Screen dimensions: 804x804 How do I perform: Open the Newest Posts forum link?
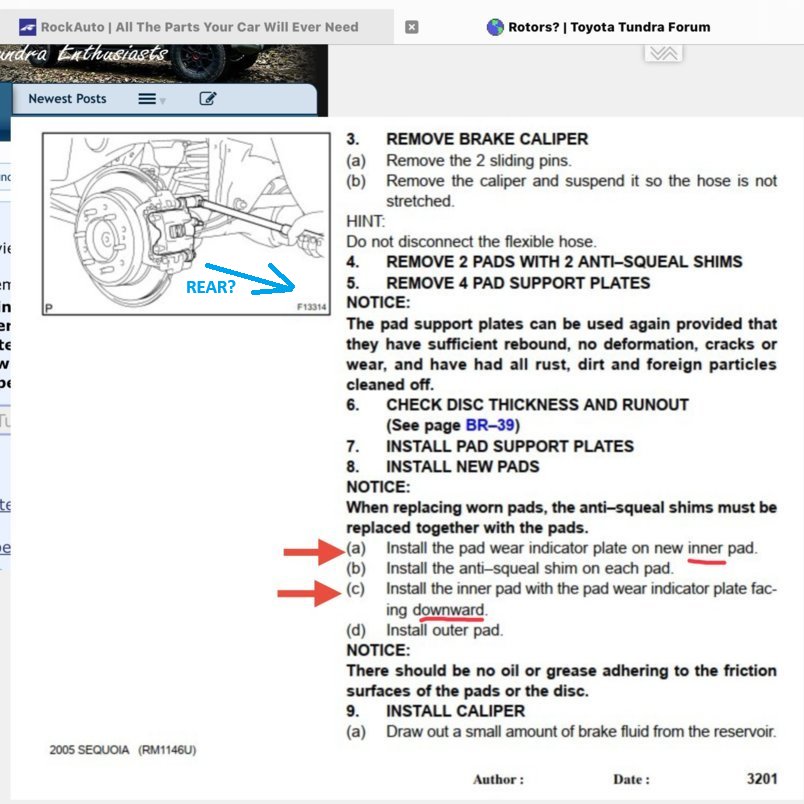coord(67,98)
